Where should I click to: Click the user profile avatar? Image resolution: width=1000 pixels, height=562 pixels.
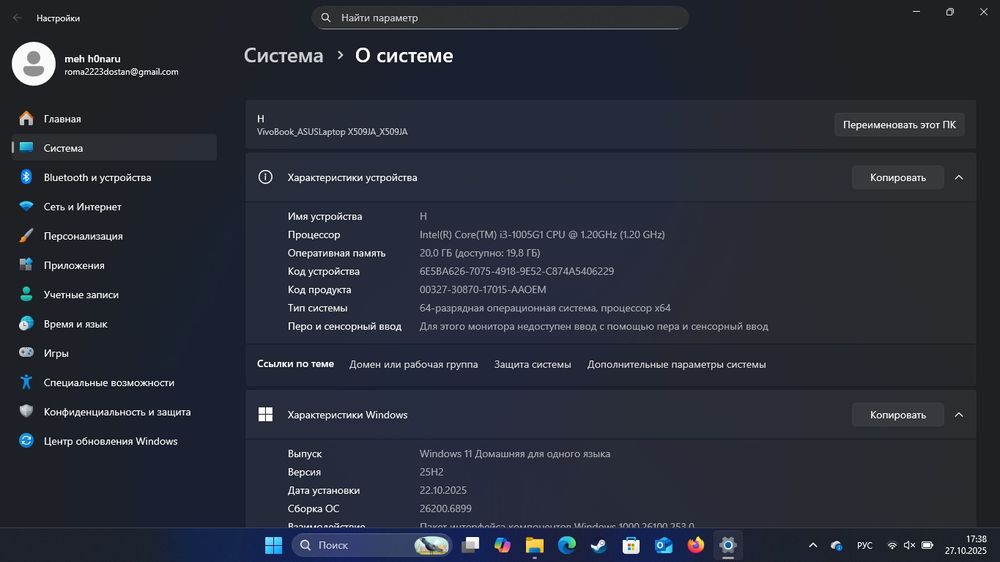34,64
